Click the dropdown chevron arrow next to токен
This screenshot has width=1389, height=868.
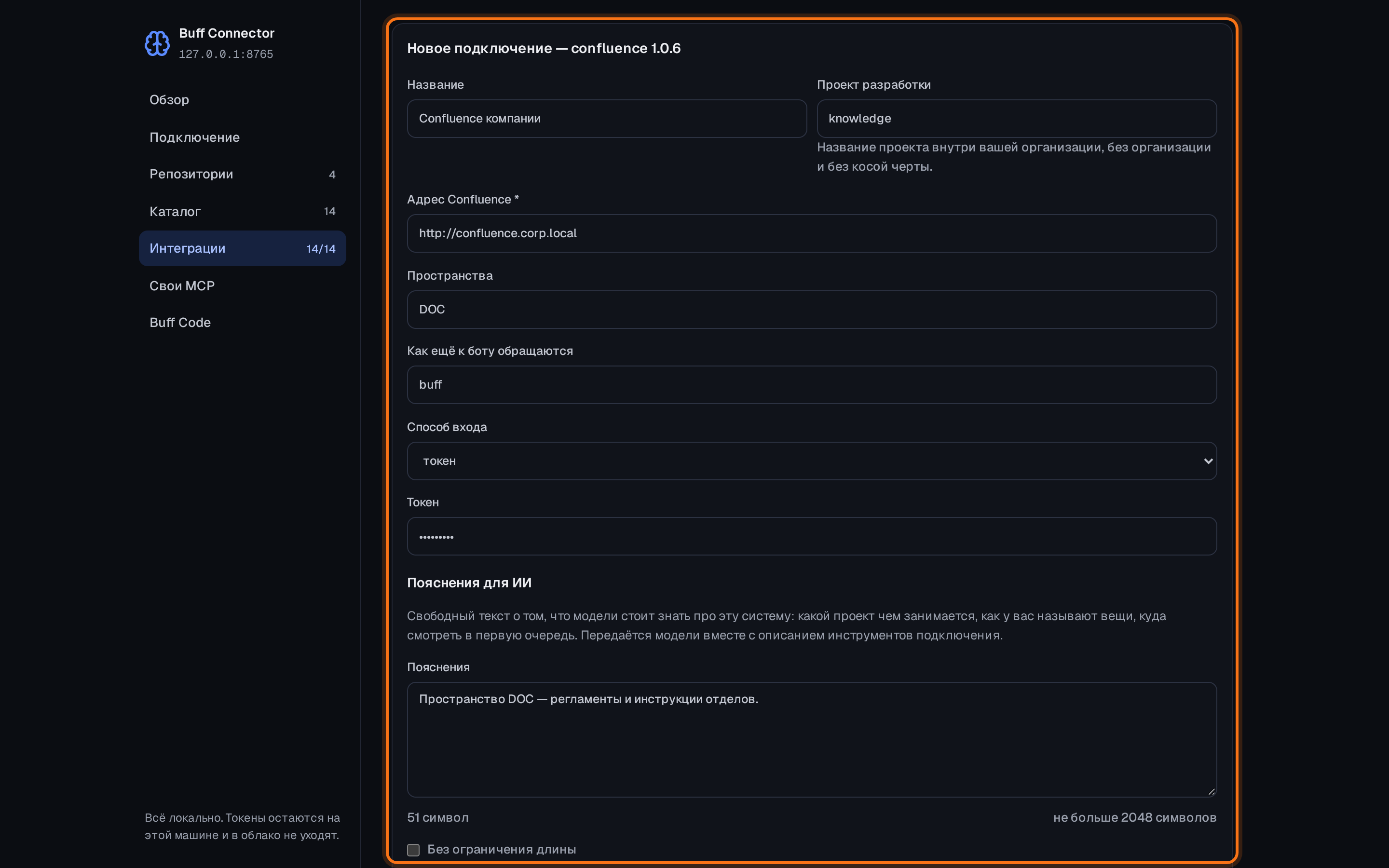(x=1208, y=461)
